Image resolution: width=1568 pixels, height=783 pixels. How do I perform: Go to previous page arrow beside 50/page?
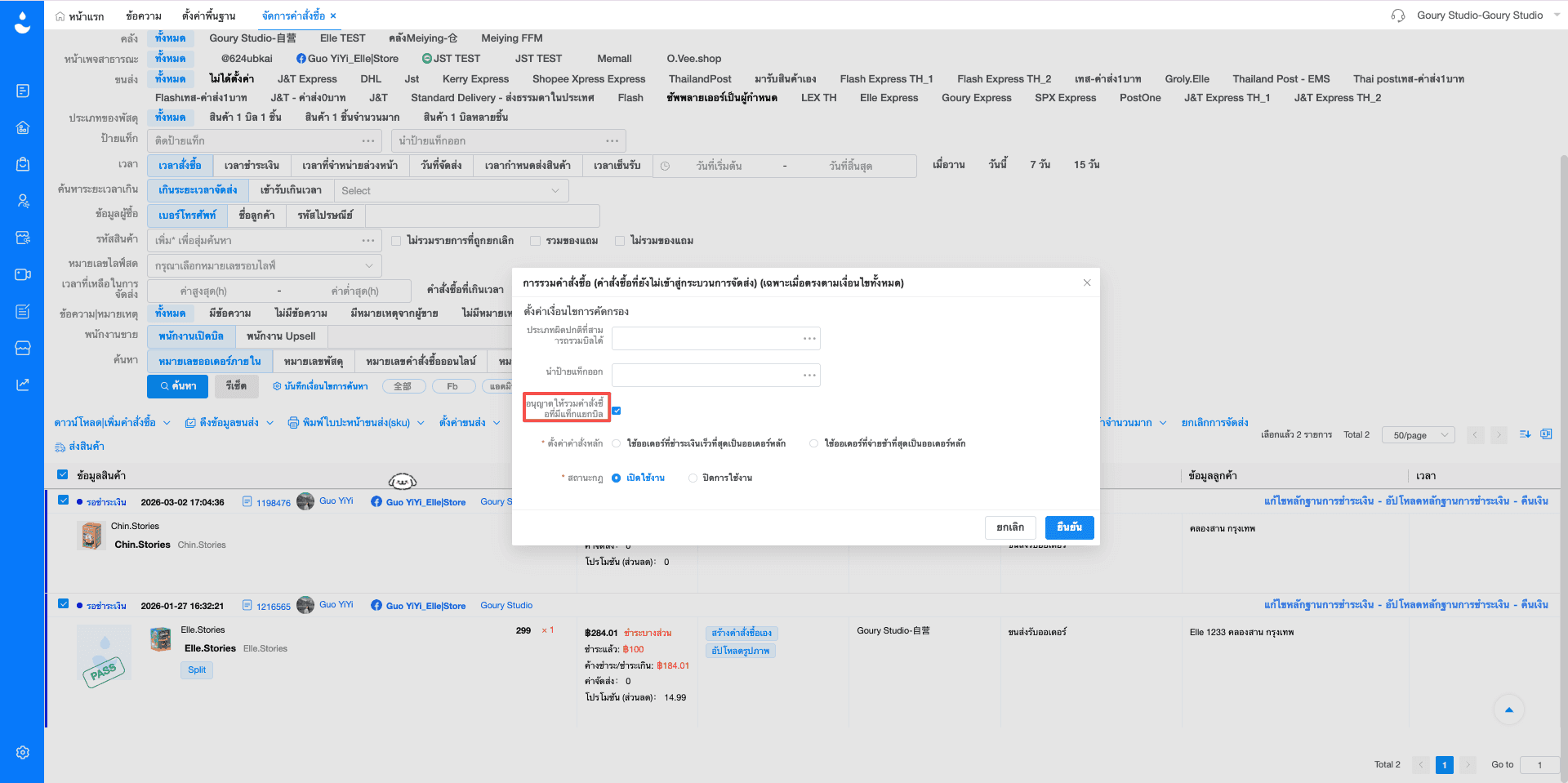[x=1476, y=435]
